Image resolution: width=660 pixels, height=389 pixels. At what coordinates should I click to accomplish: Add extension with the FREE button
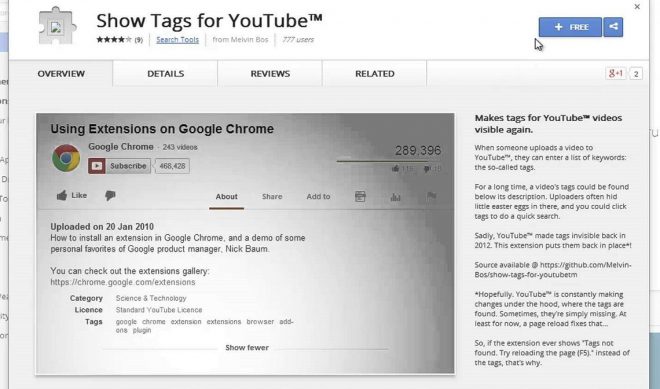coord(570,27)
